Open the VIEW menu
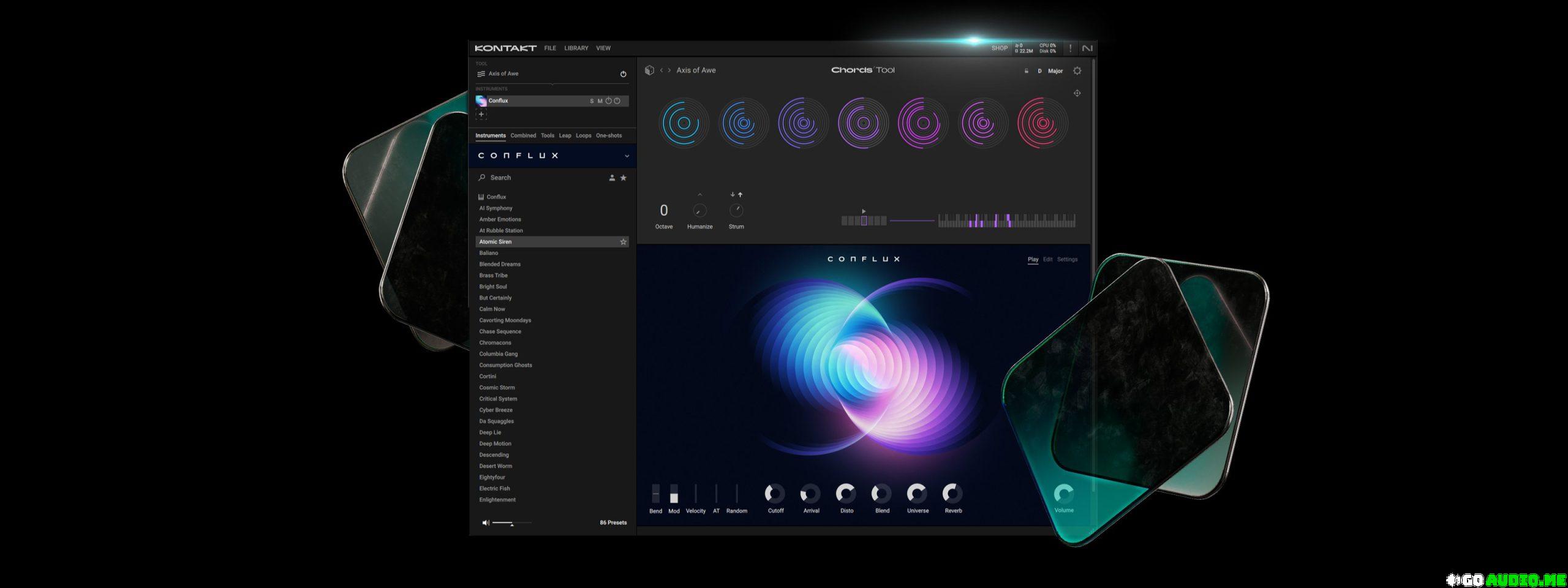1568x588 pixels. point(603,48)
